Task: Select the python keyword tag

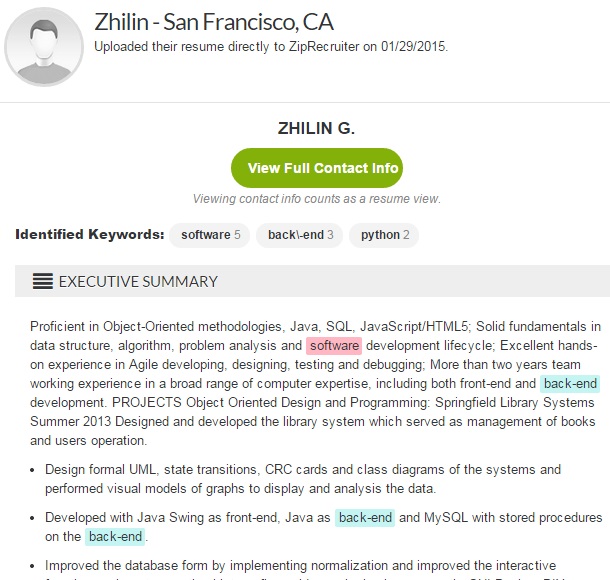Action: point(384,235)
